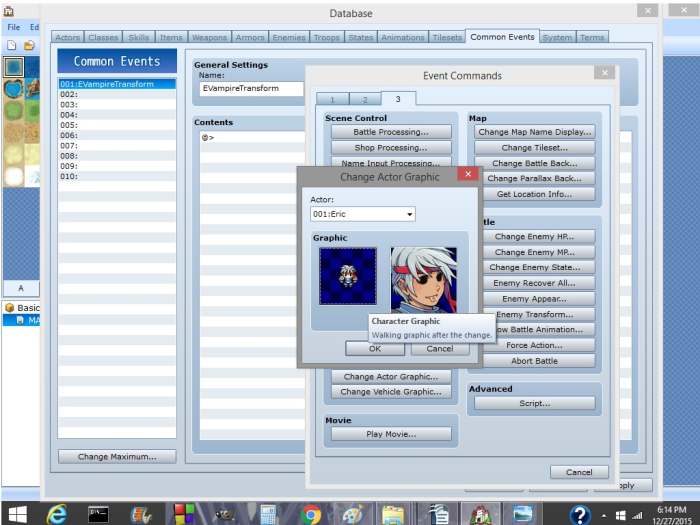The height and width of the screenshot is (525, 700).
Task: Open the Tilesets database tab
Action: [447, 38]
